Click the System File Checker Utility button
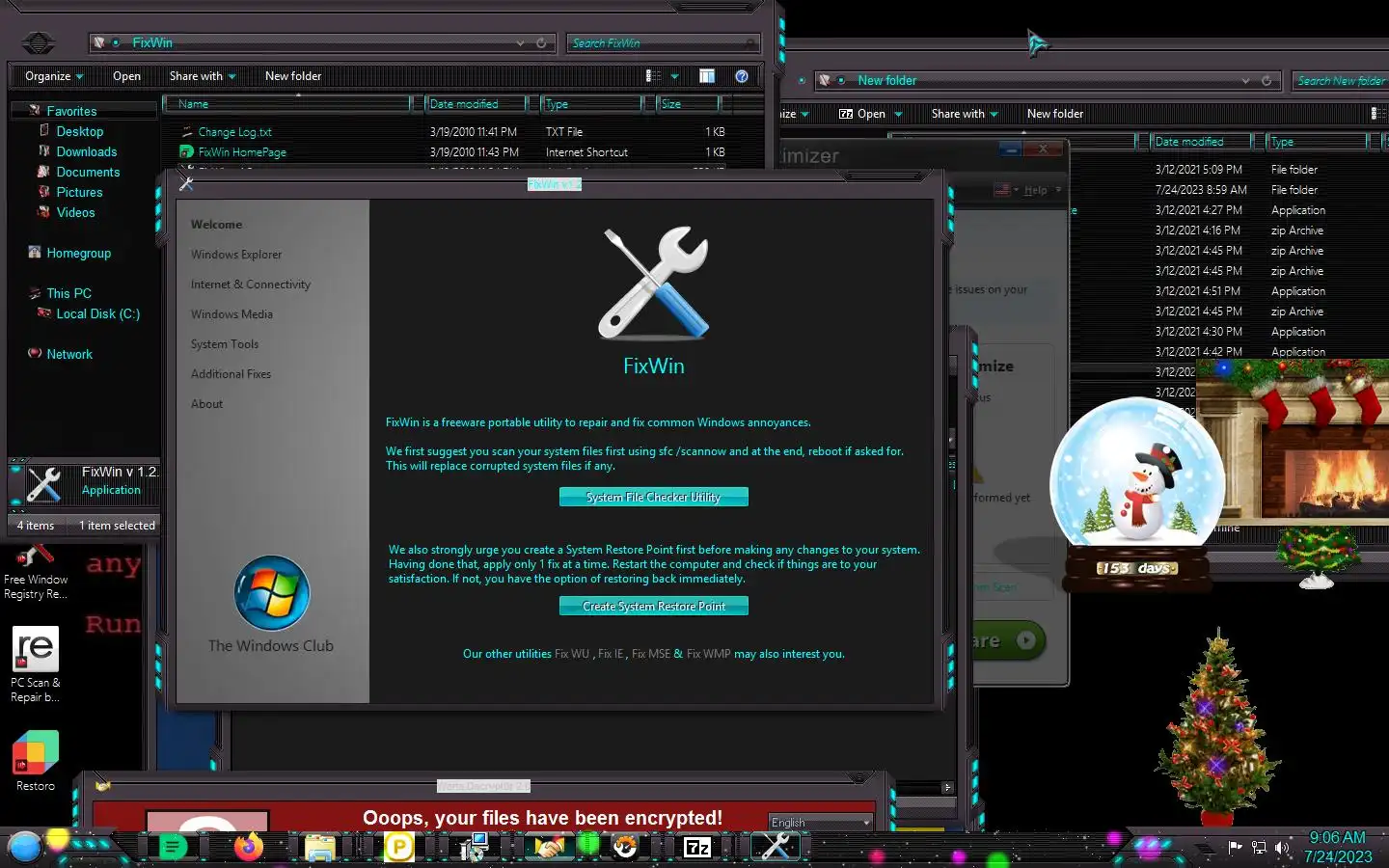 click(654, 497)
